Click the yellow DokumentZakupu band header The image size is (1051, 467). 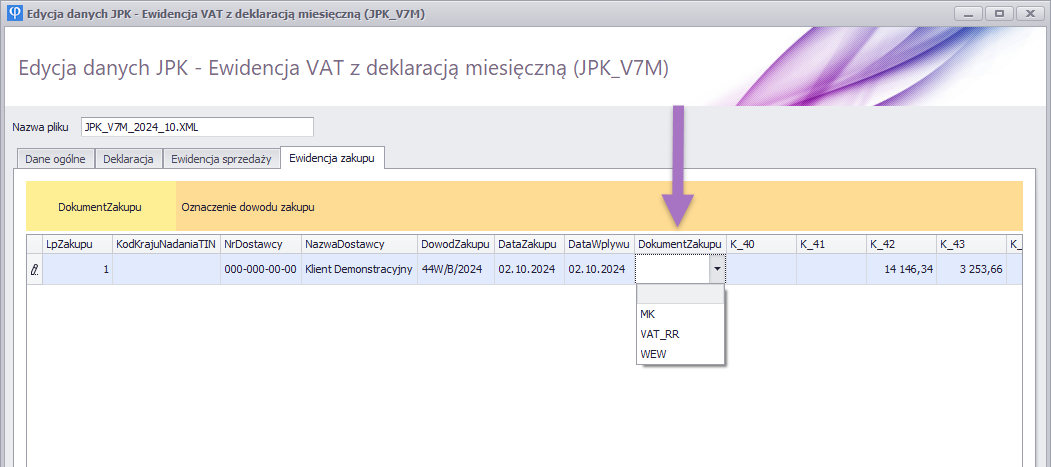click(x=100, y=207)
